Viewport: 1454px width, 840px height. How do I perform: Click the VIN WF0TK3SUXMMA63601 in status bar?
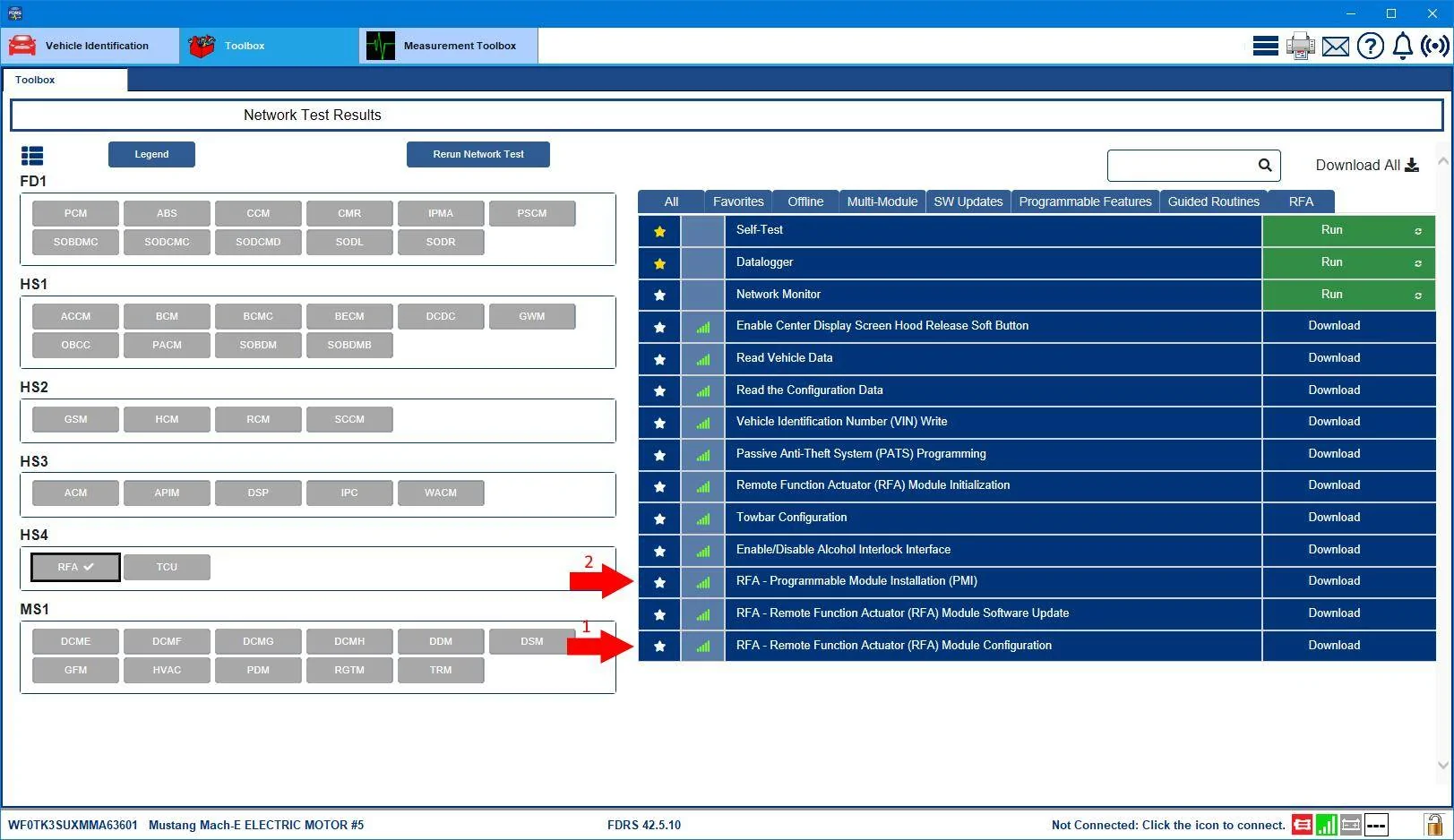pos(73,826)
